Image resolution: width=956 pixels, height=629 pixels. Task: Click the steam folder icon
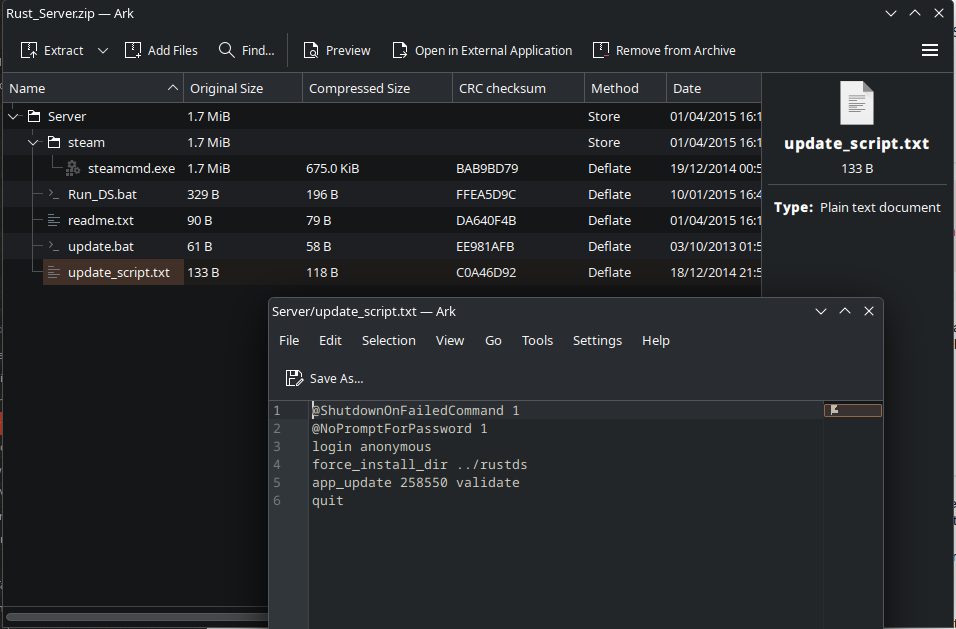[54, 142]
